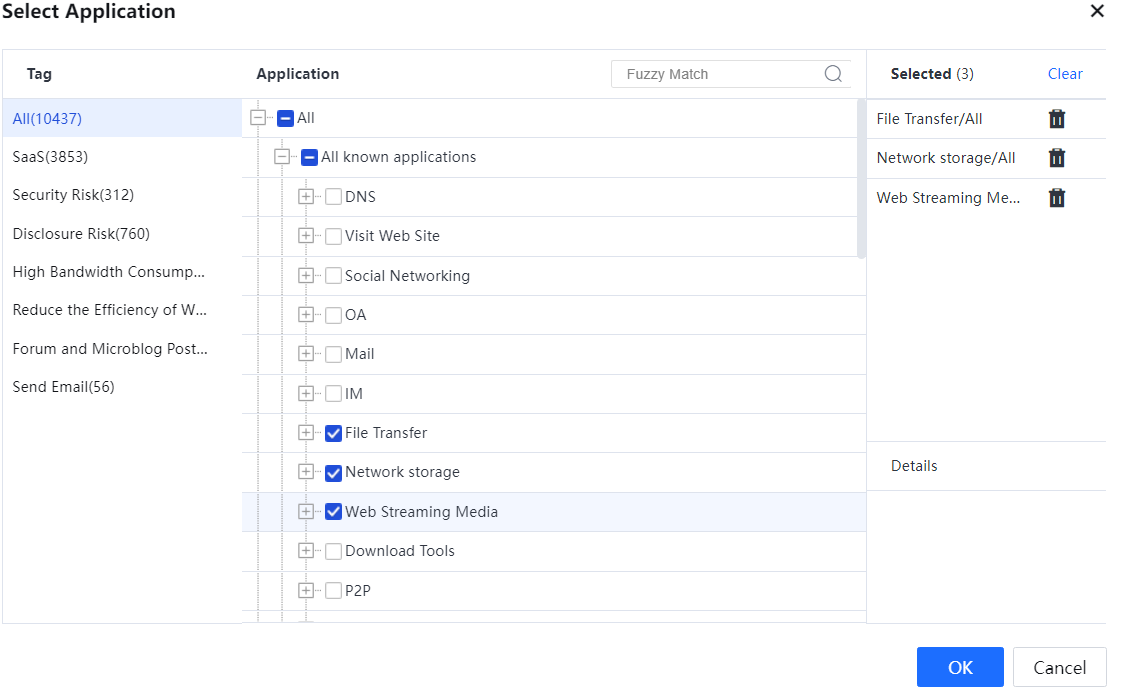
Task: Close the Select Application dialog
Action: (x=1097, y=12)
